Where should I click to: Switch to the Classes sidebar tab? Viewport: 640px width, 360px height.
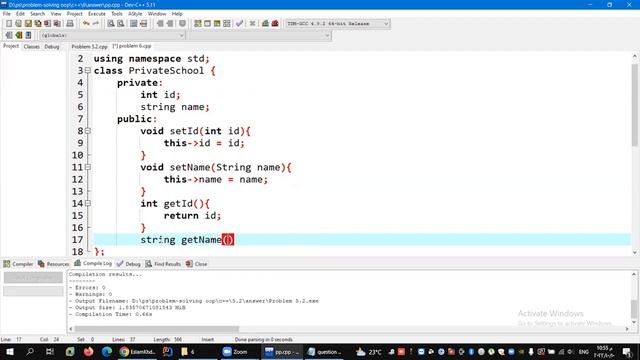point(31,47)
